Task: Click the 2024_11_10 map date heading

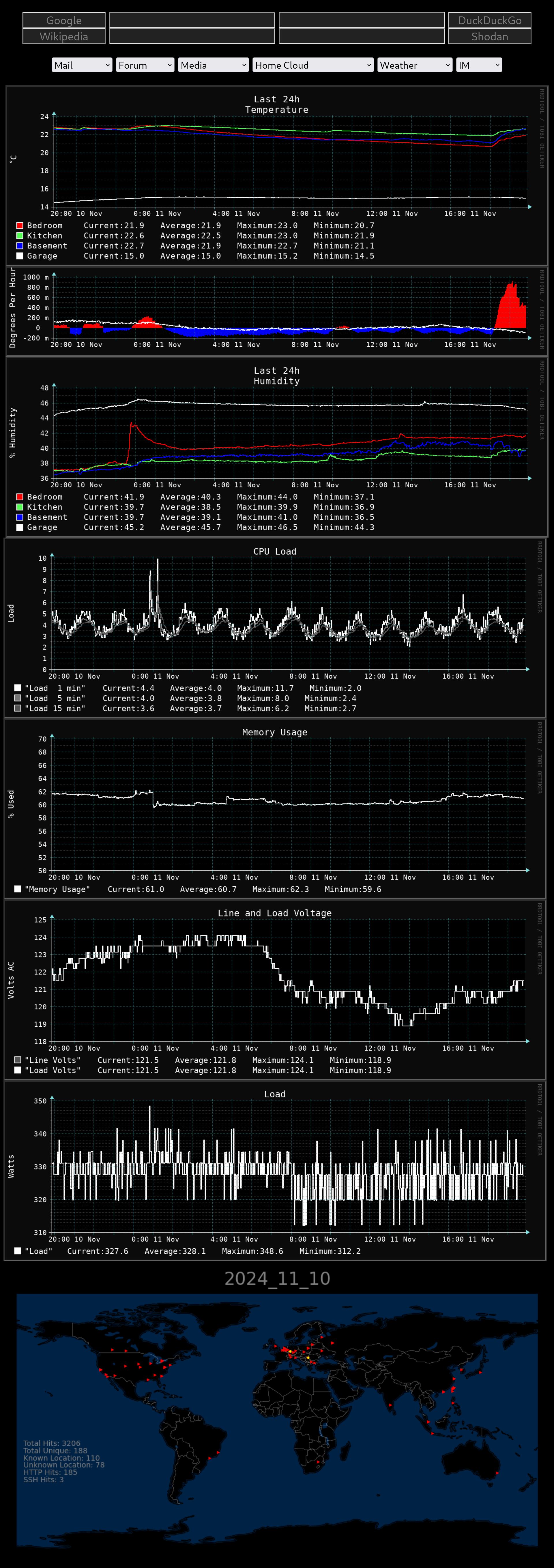Action: click(277, 1278)
